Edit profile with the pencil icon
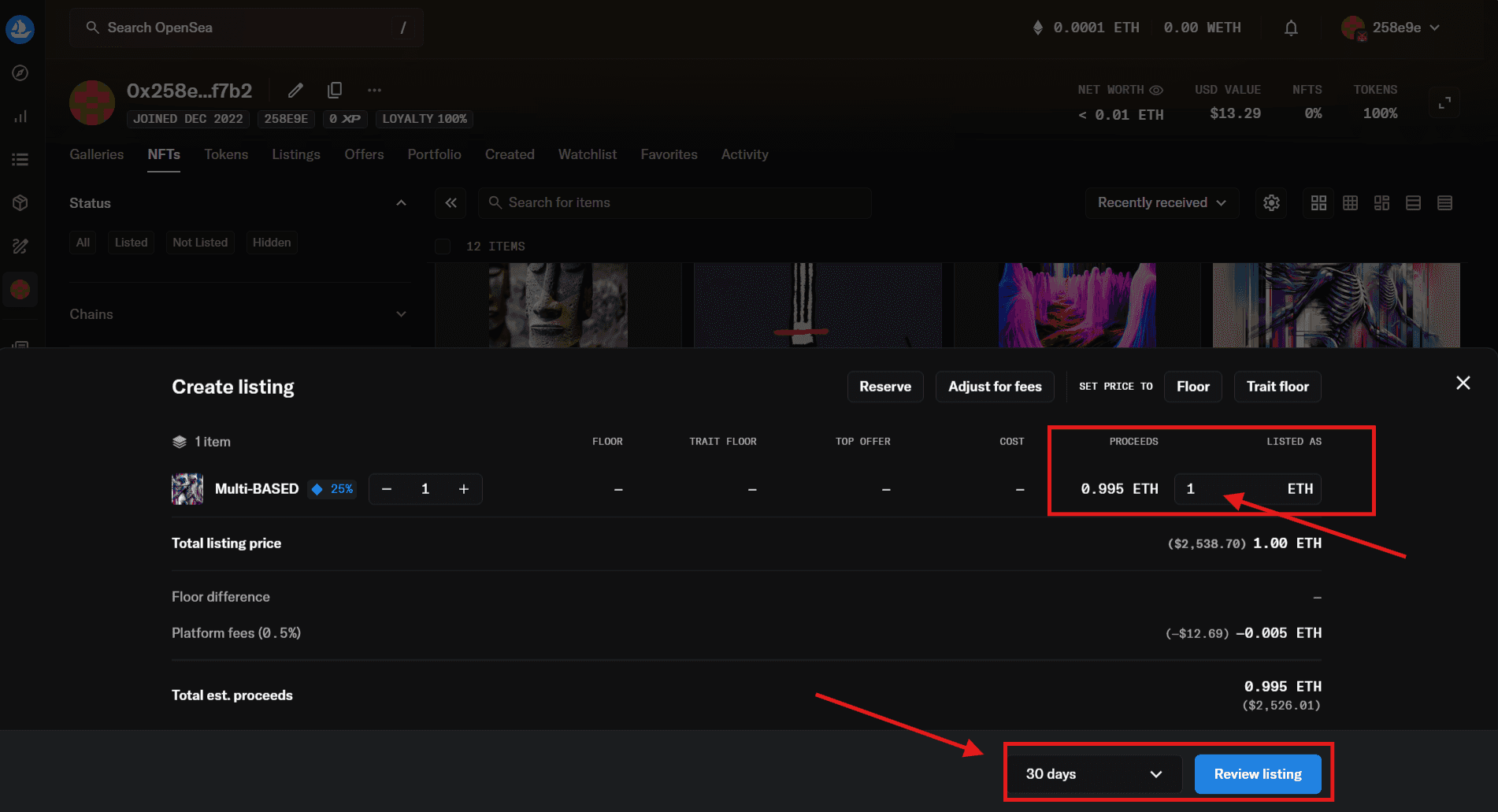The width and height of the screenshot is (1498, 812). [295, 91]
